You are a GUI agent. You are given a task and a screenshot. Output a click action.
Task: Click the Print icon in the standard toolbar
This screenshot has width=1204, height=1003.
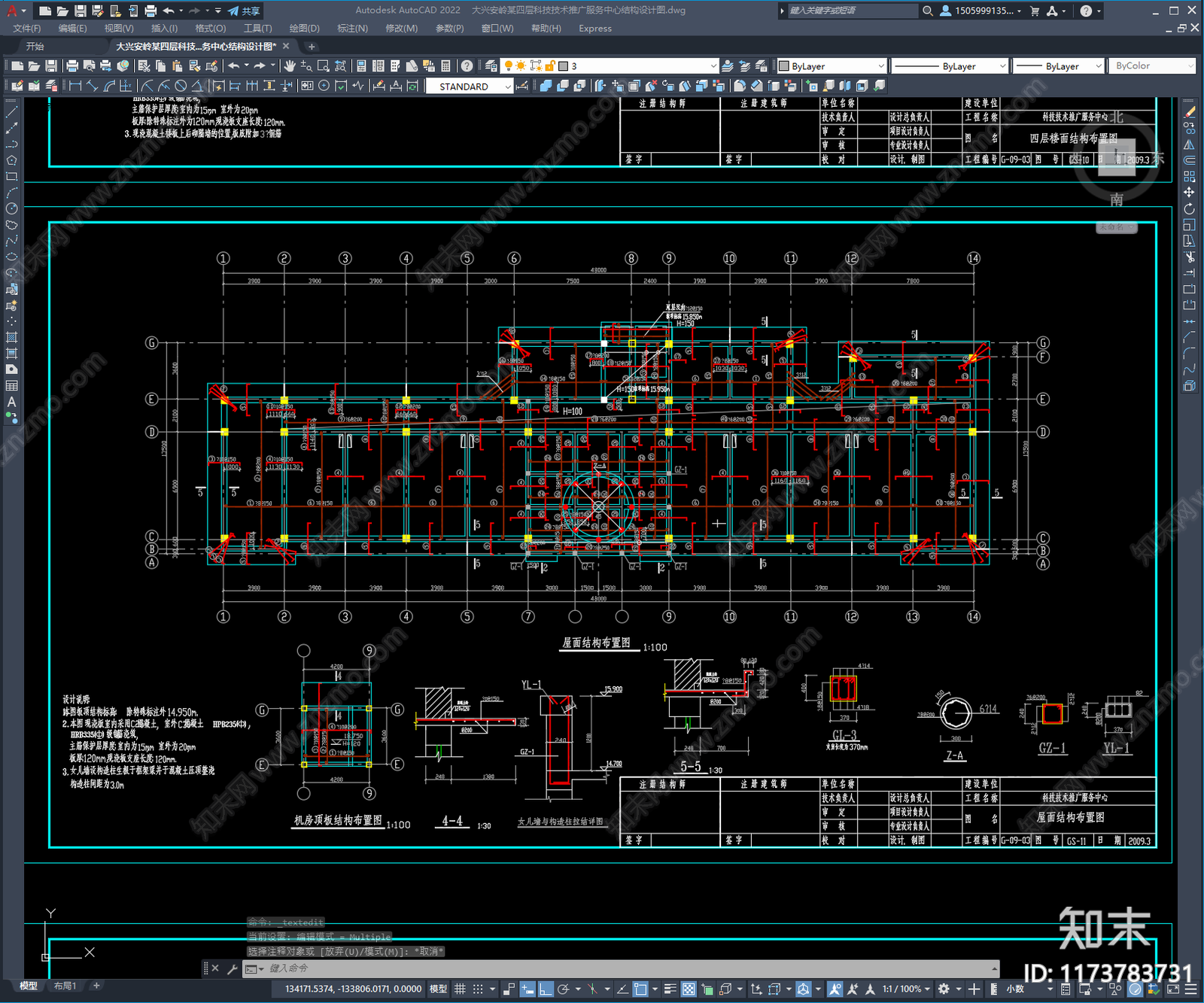(x=72, y=66)
